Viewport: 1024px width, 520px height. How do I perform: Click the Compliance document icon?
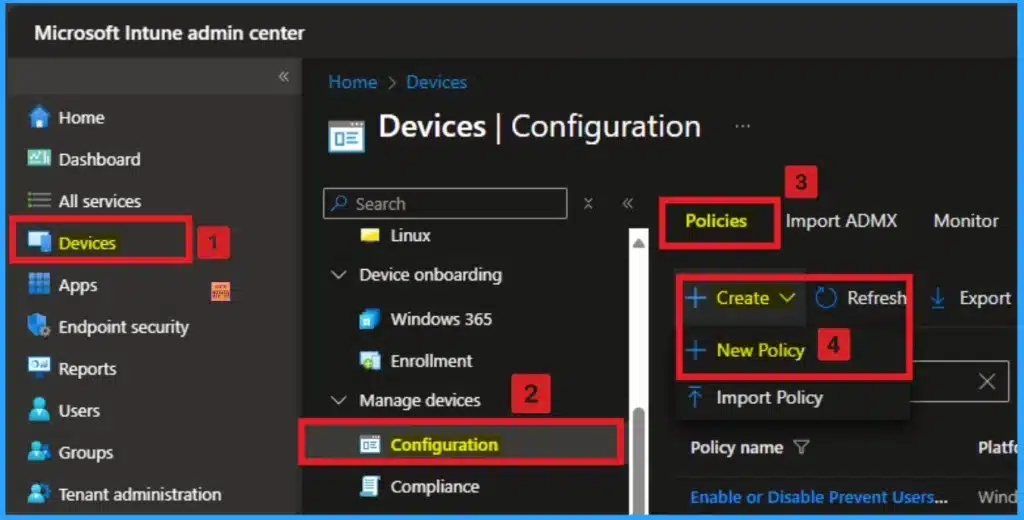[370, 487]
